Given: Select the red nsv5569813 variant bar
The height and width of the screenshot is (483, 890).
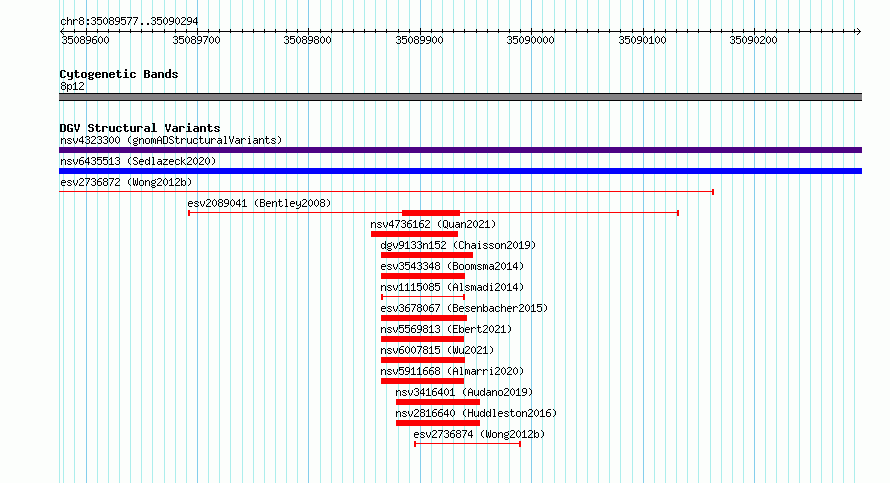Looking at the screenshot, I should (x=423, y=339).
